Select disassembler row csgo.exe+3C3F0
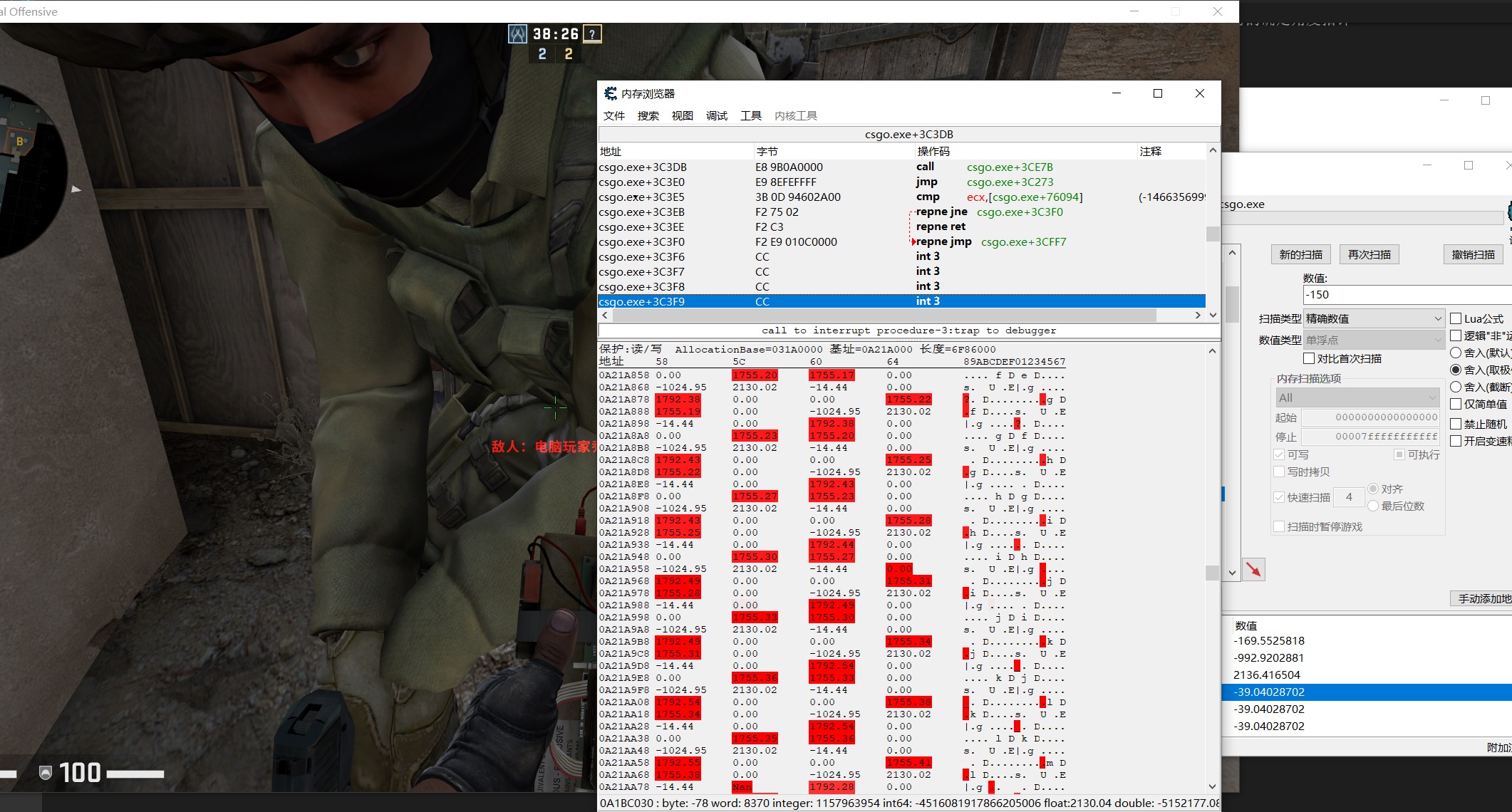This screenshot has width=1512, height=812. (x=901, y=241)
